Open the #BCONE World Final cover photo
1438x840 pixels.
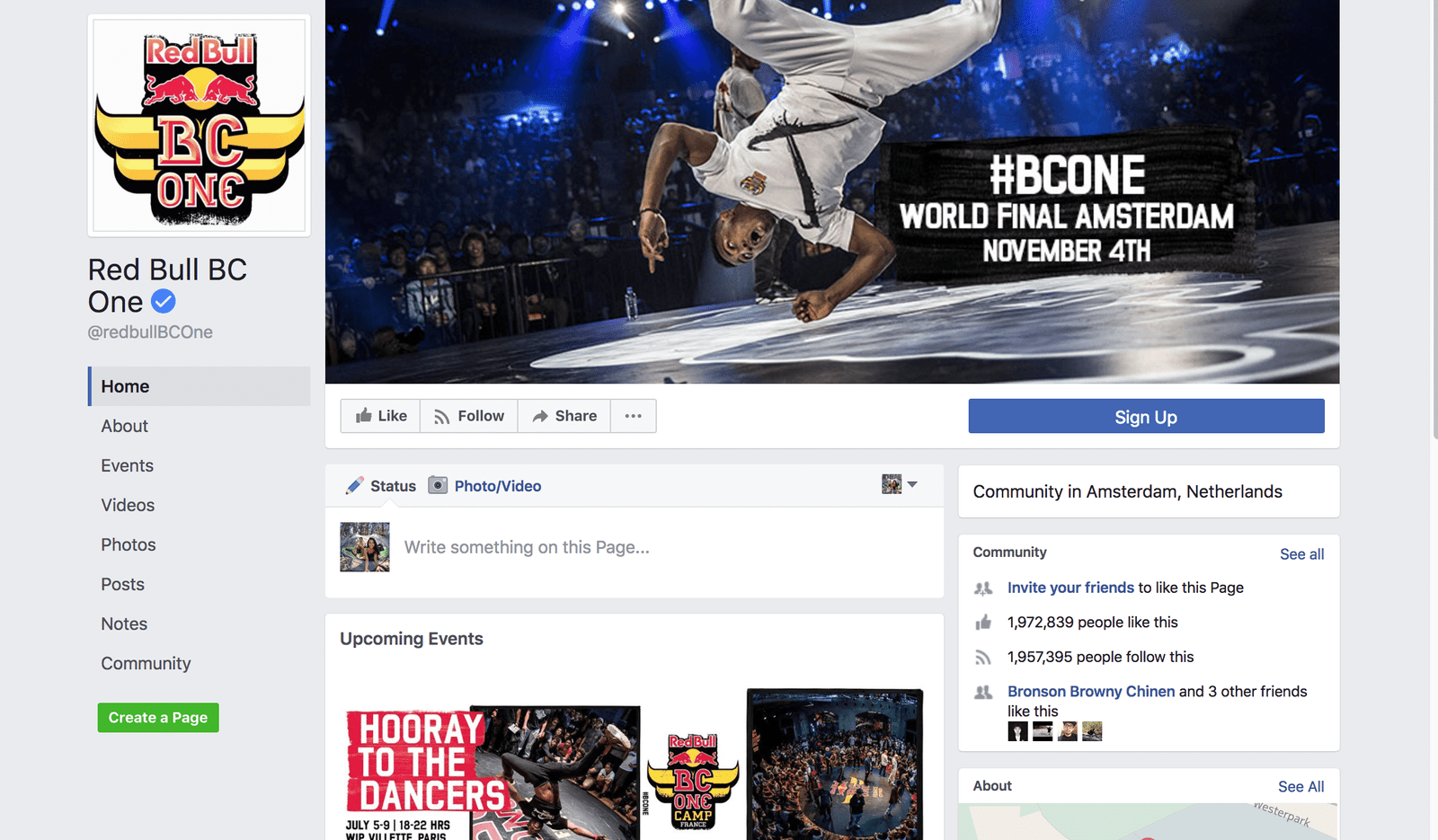coord(832,191)
